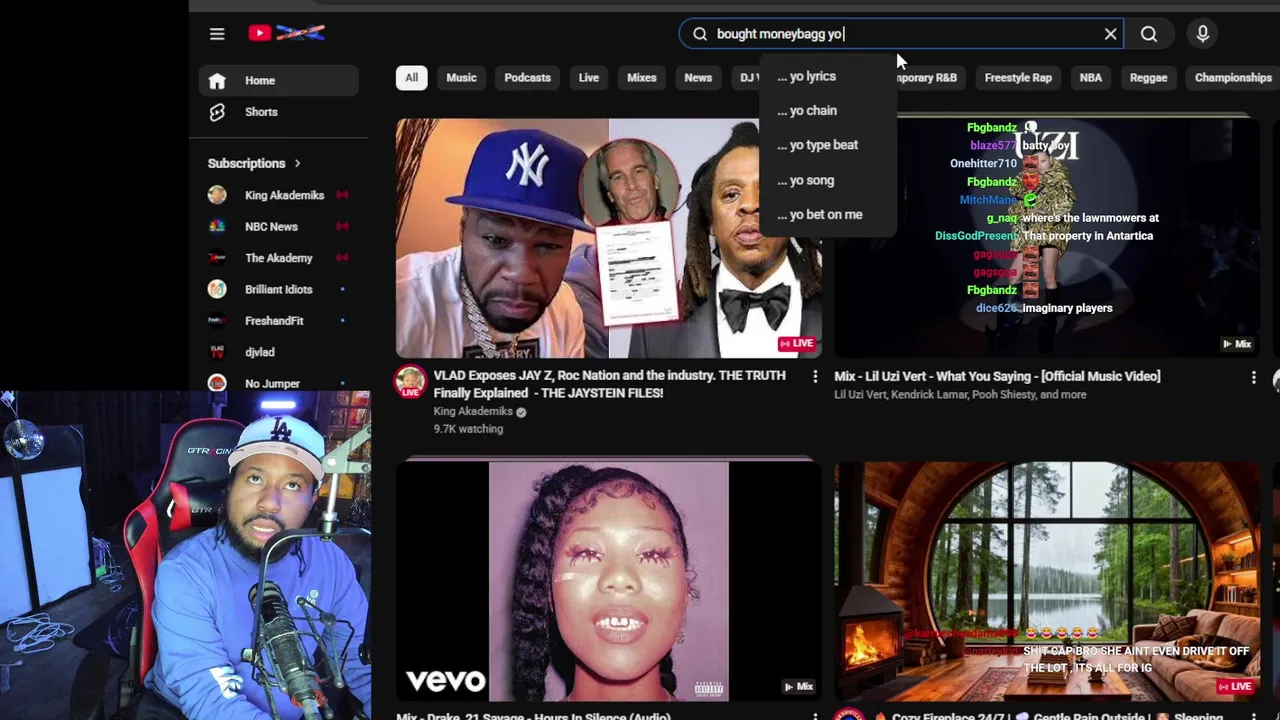The image size is (1280, 720).
Task: Choose 'yo bet on me' suggestion
Action: click(828, 214)
